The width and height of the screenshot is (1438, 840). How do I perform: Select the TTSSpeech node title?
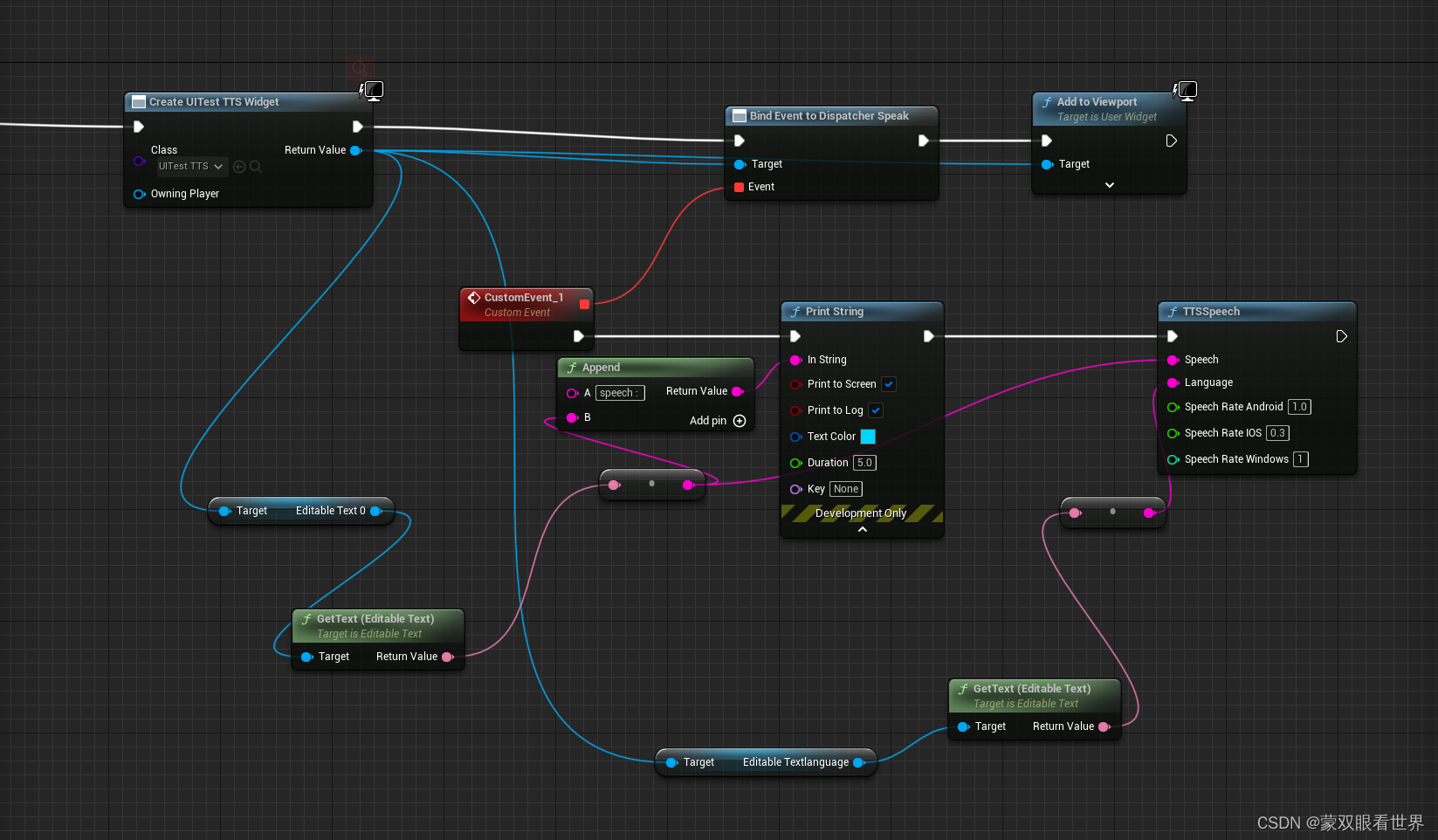(x=1211, y=312)
